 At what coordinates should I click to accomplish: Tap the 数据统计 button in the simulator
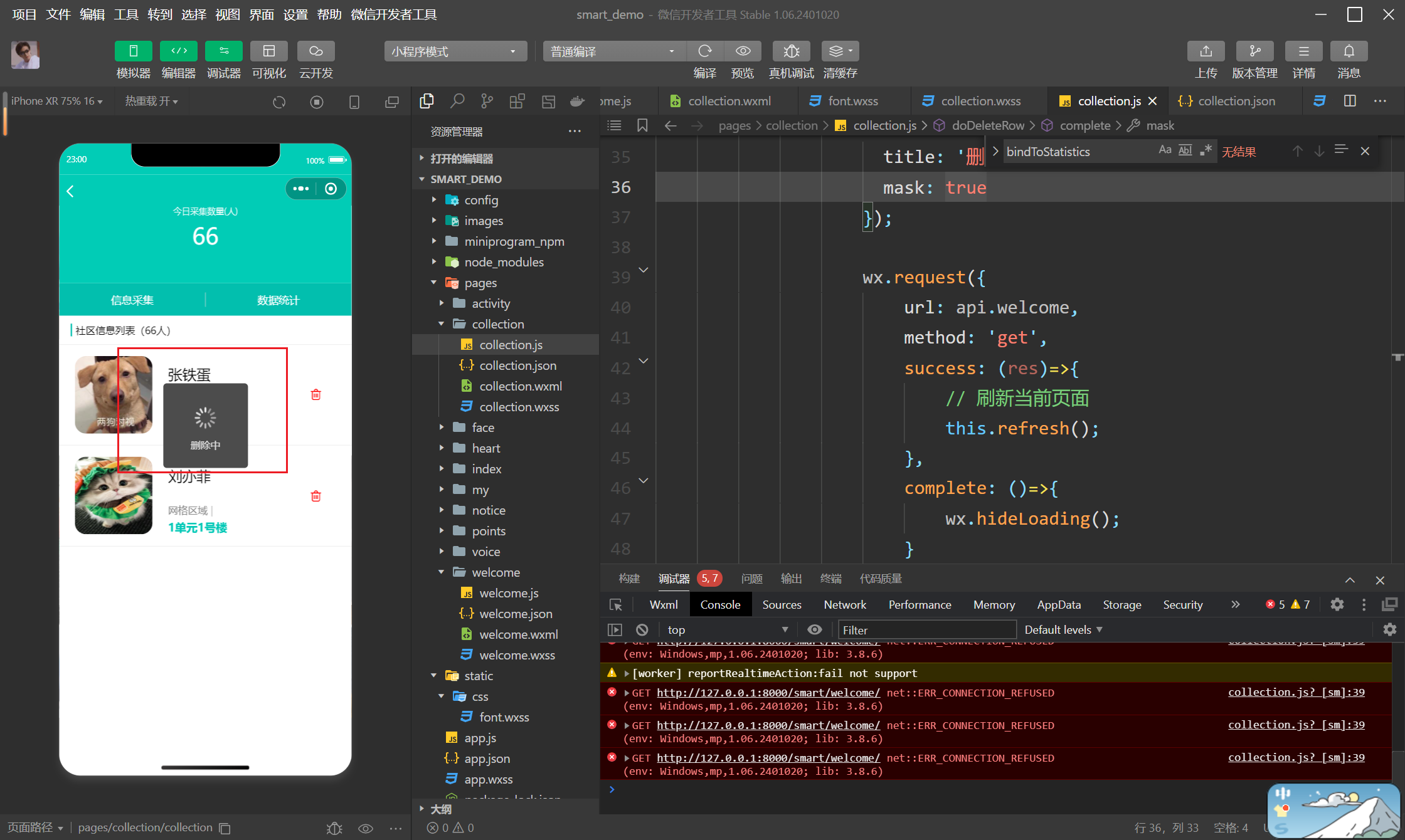pyautogui.click(x=278, y=300)
